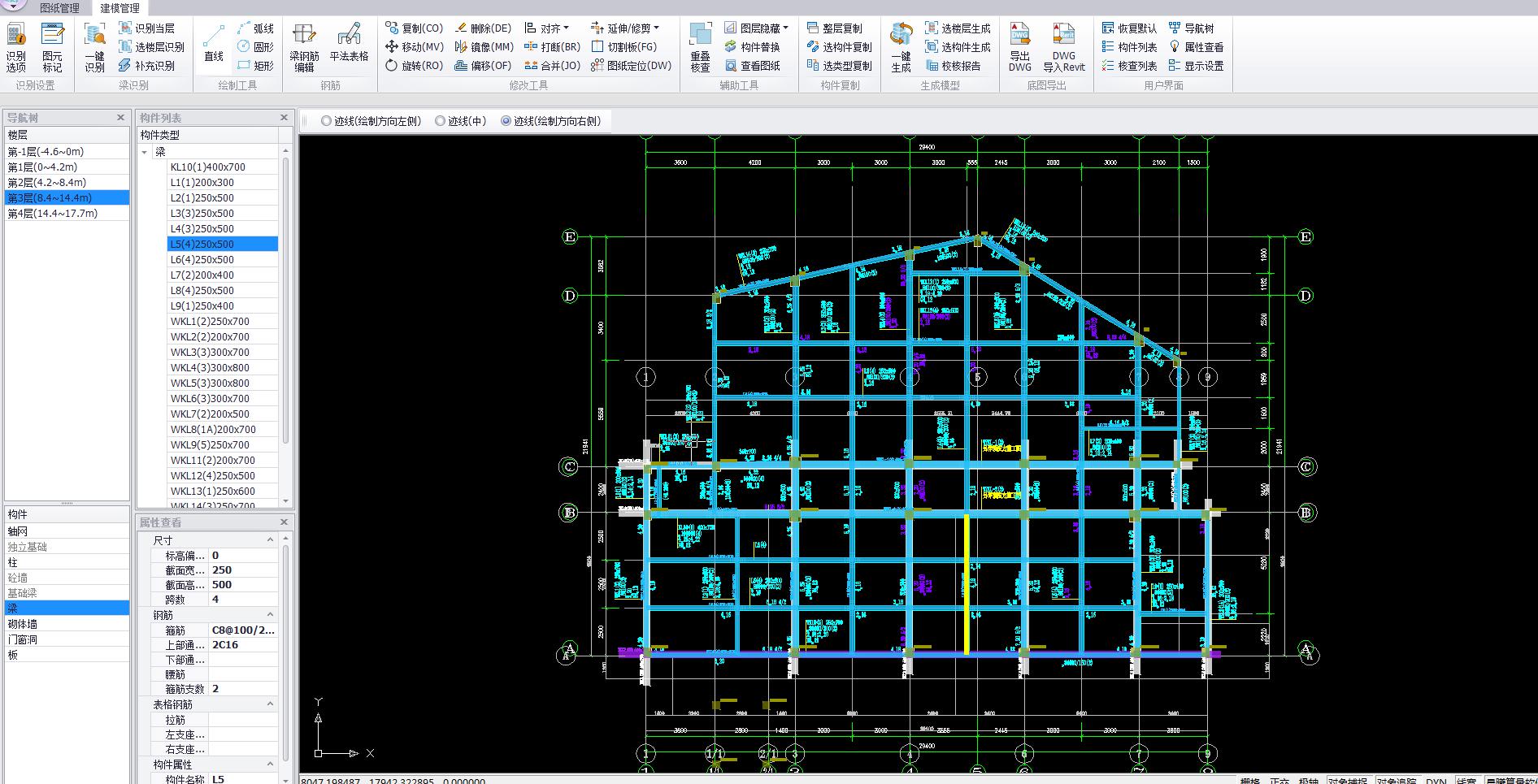Image resolution: width=1538 pixels, height=784 pixels.
Task: Select floor 第-1层(-4.6~0m)
Action: [67, 152]
